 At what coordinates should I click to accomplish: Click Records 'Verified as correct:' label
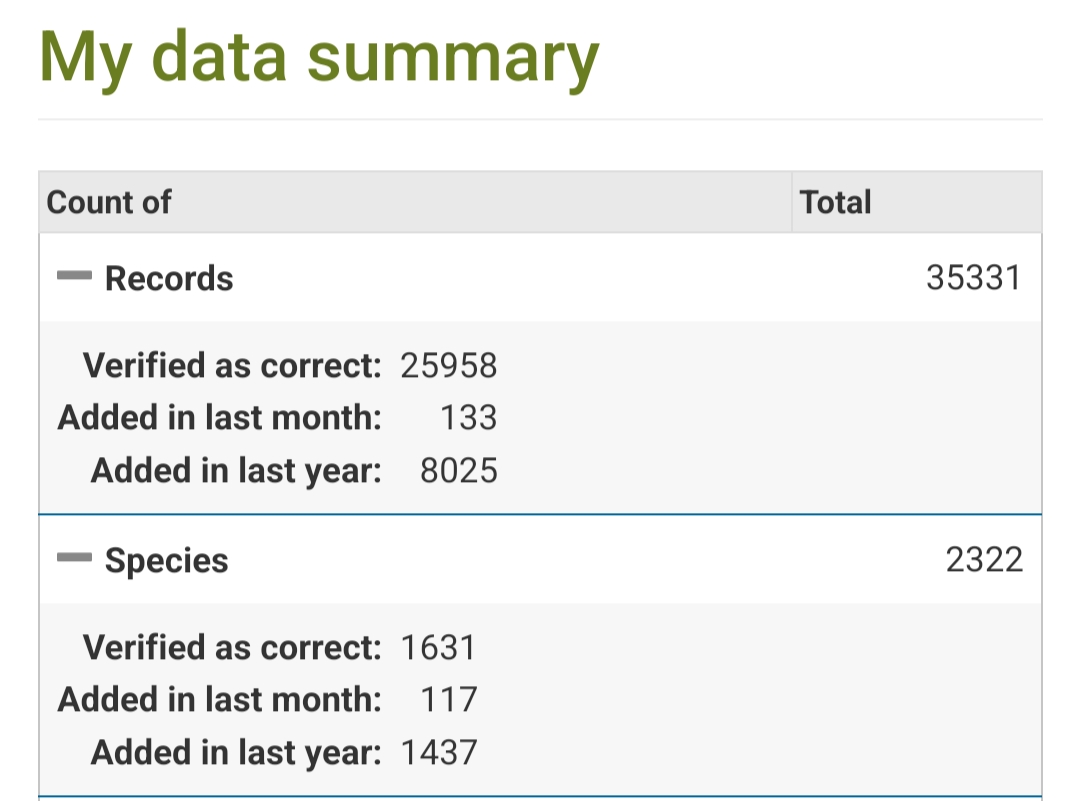point(232,365)
